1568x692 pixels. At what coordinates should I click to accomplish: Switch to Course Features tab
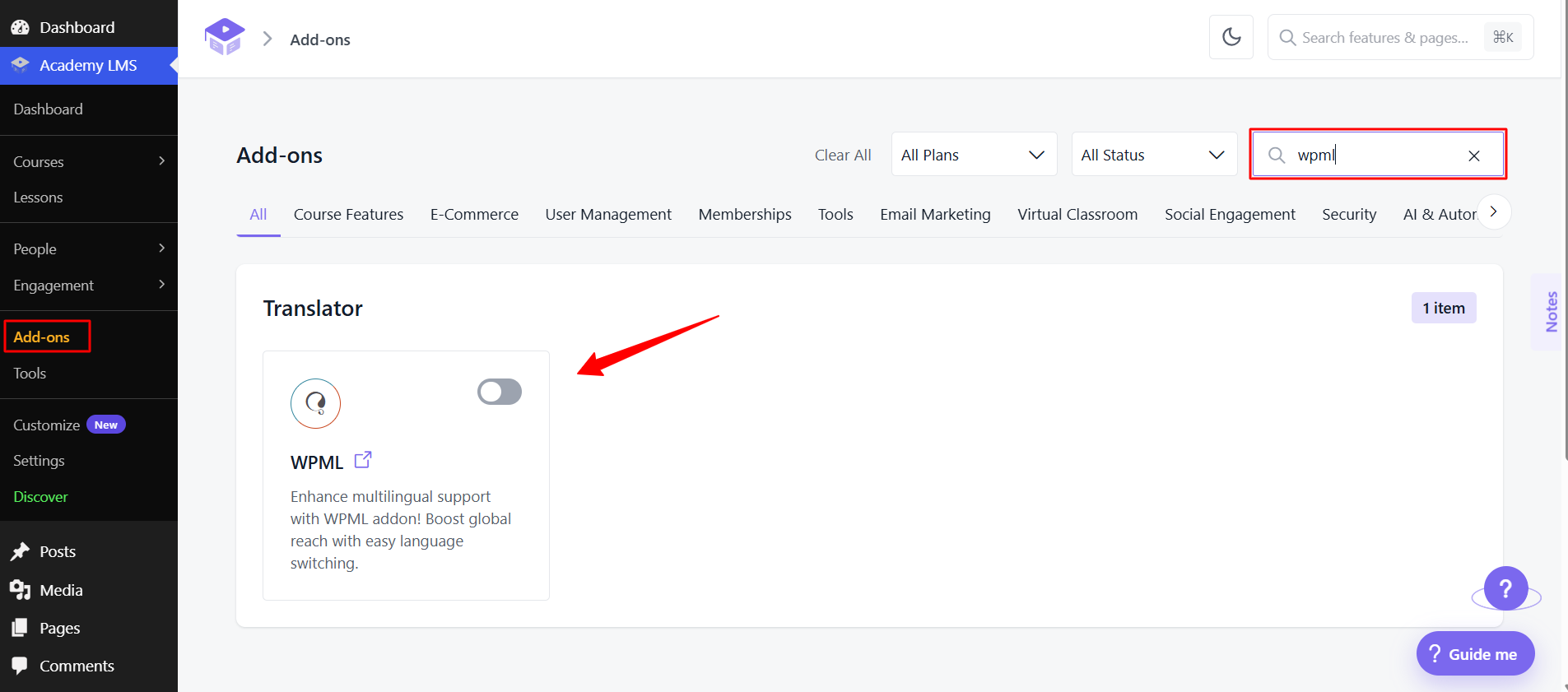click(349, 215)
